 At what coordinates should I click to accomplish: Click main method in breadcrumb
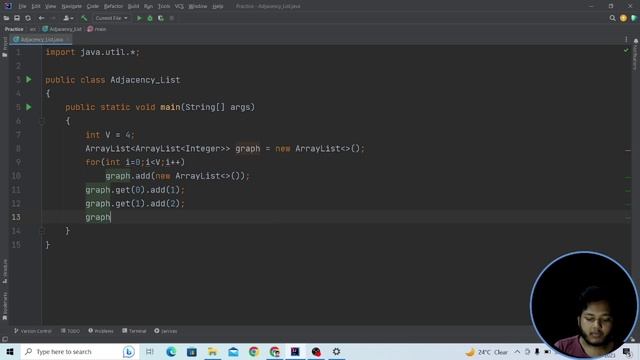97,29
